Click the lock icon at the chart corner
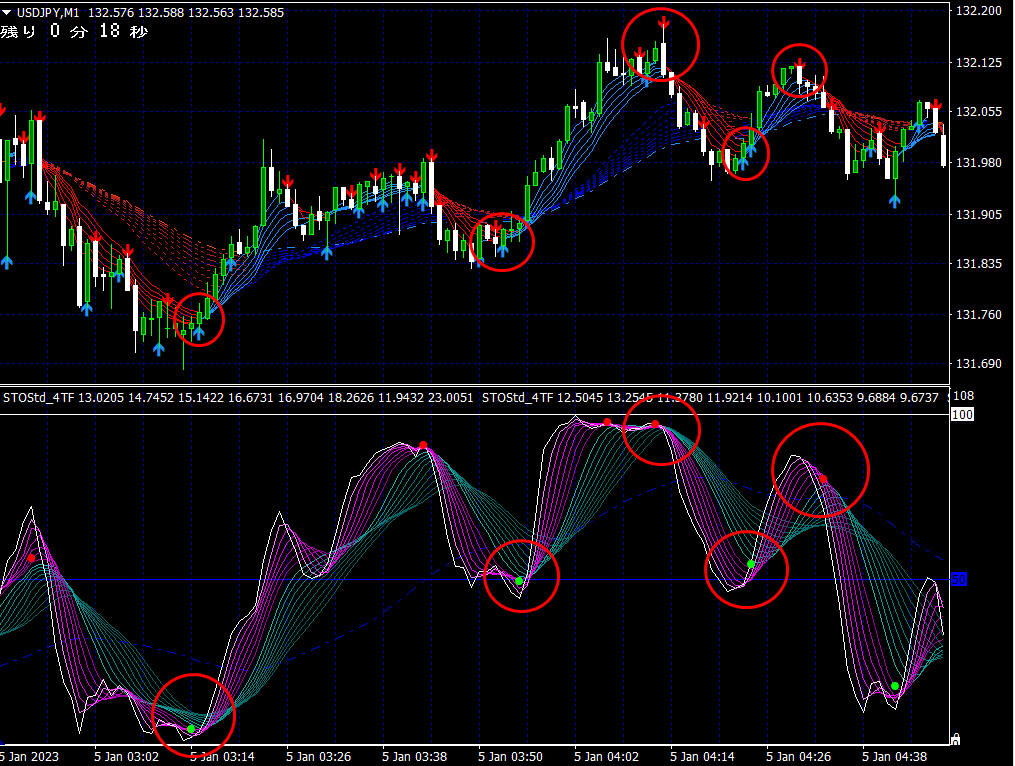The height and width of the screenshot is (766, 1015). [x=955, y=739]
